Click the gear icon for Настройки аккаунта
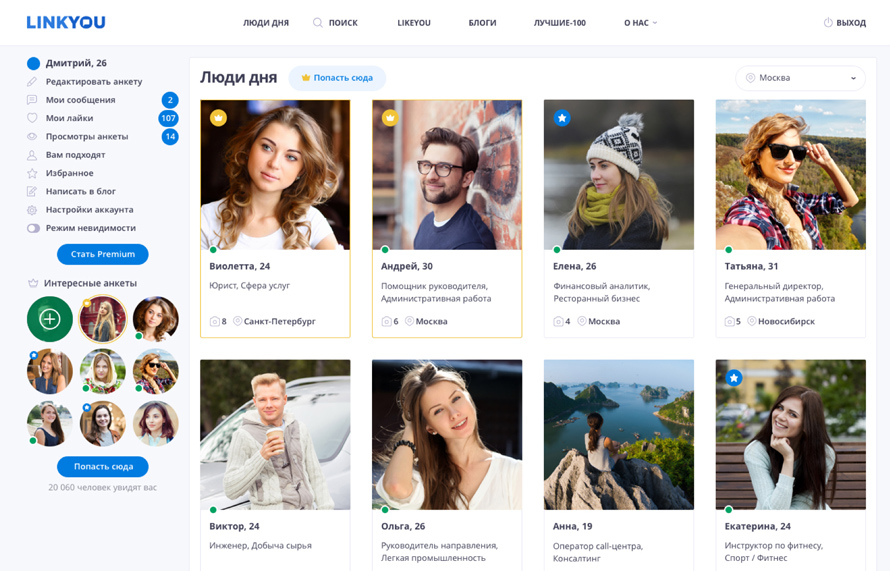 point(32,210)
